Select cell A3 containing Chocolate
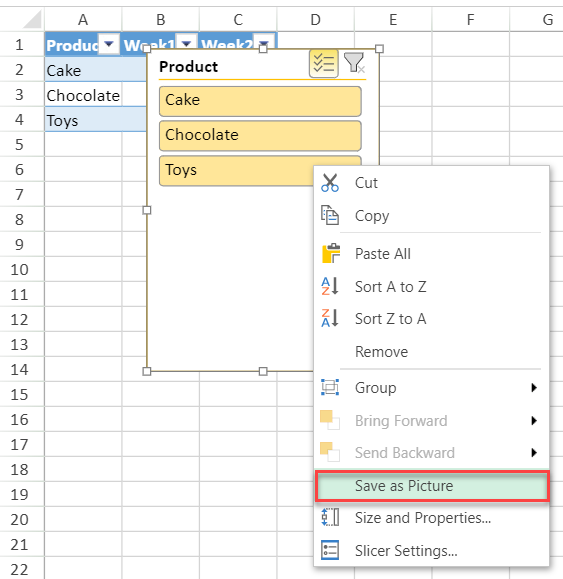563x579 pixels. (83, 95)
